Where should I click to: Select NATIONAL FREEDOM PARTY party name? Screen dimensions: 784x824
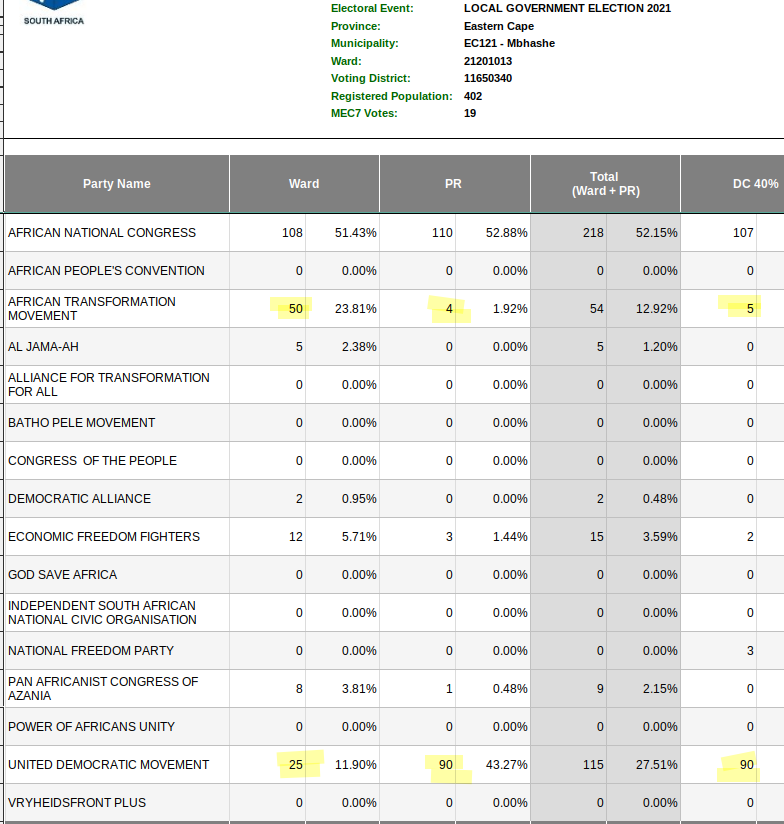pos(91,651)
